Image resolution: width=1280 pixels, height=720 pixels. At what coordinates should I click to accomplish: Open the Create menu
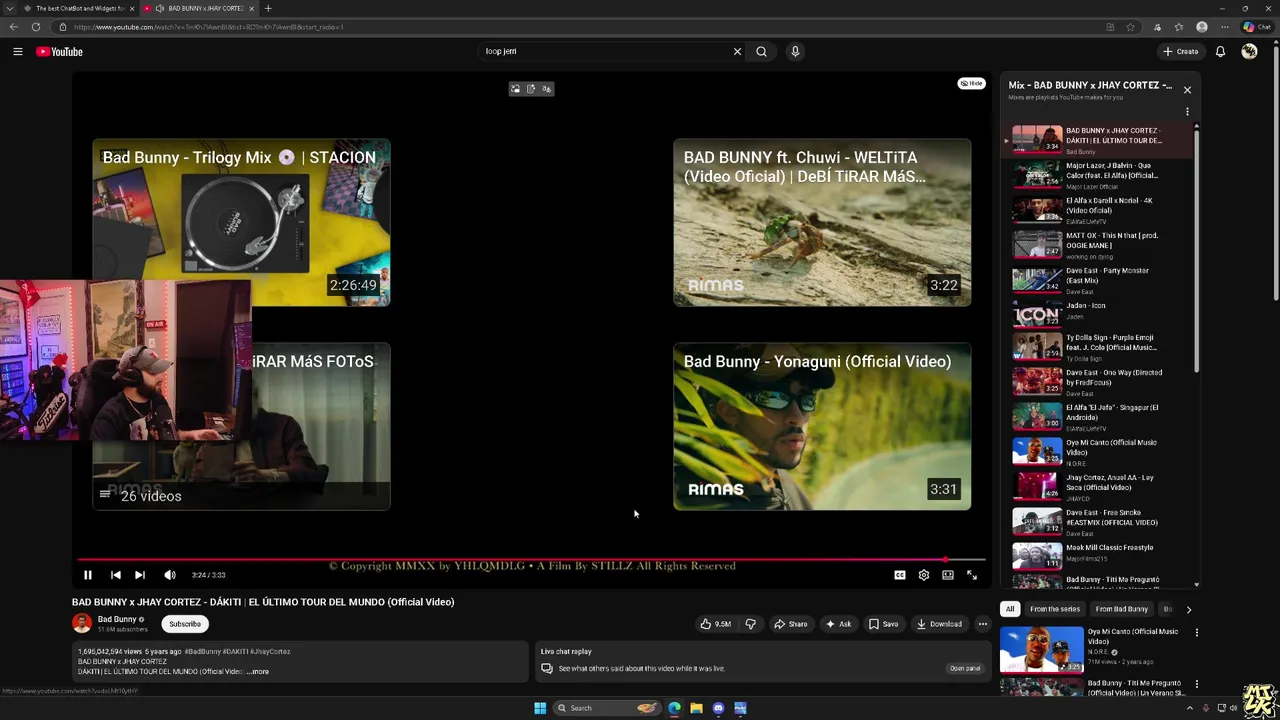(x=1180, y=51)
